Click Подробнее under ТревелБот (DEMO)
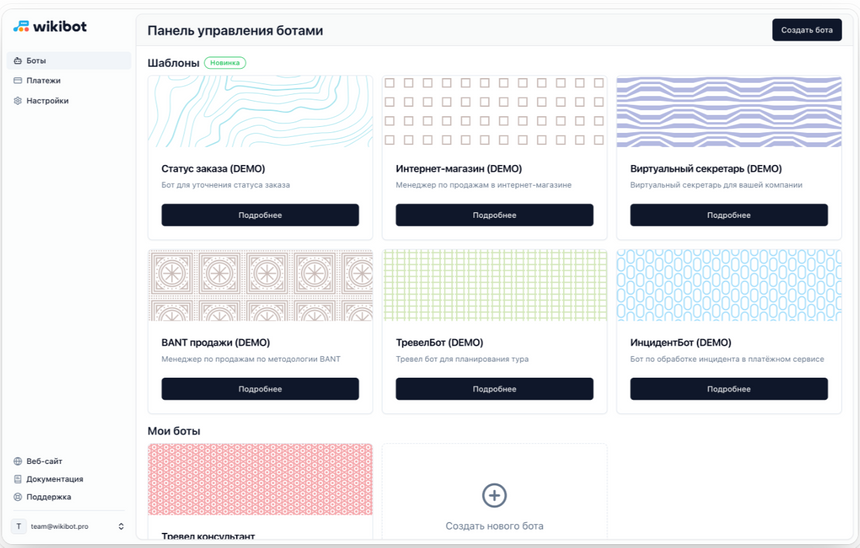The width and height of the screenshot is (860, 548). (x=494, y=389)
